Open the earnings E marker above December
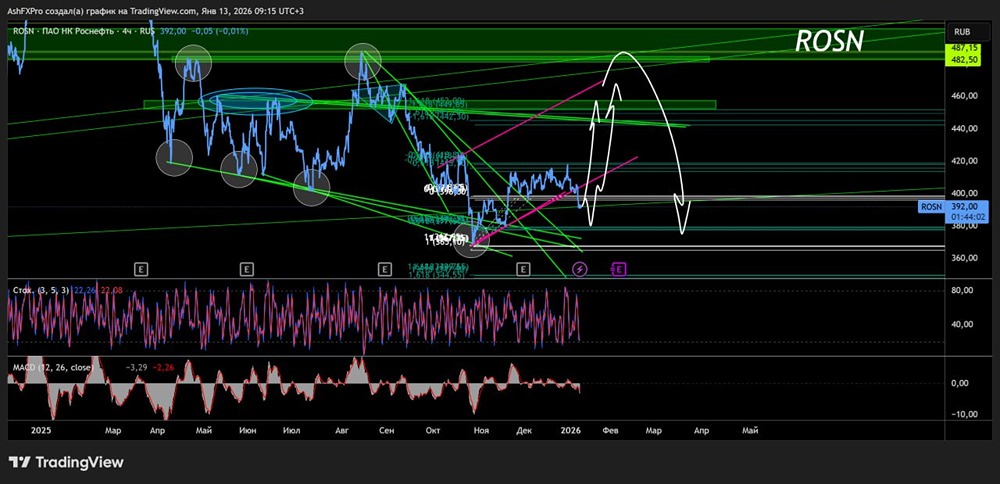This screenshot has height=484, width=1000. pyautogui.click(x=523, y=270)
